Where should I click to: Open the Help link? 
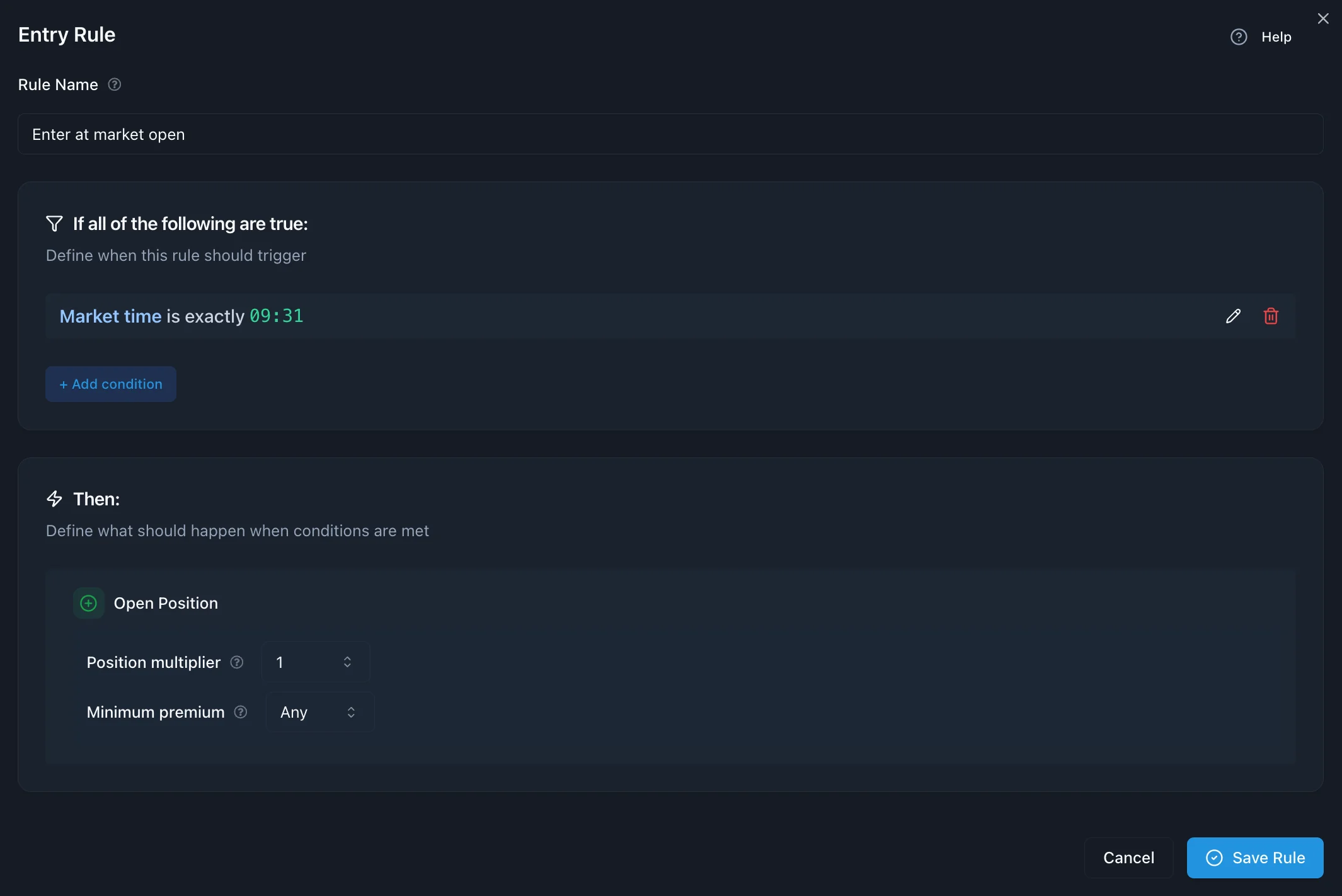1276,37
